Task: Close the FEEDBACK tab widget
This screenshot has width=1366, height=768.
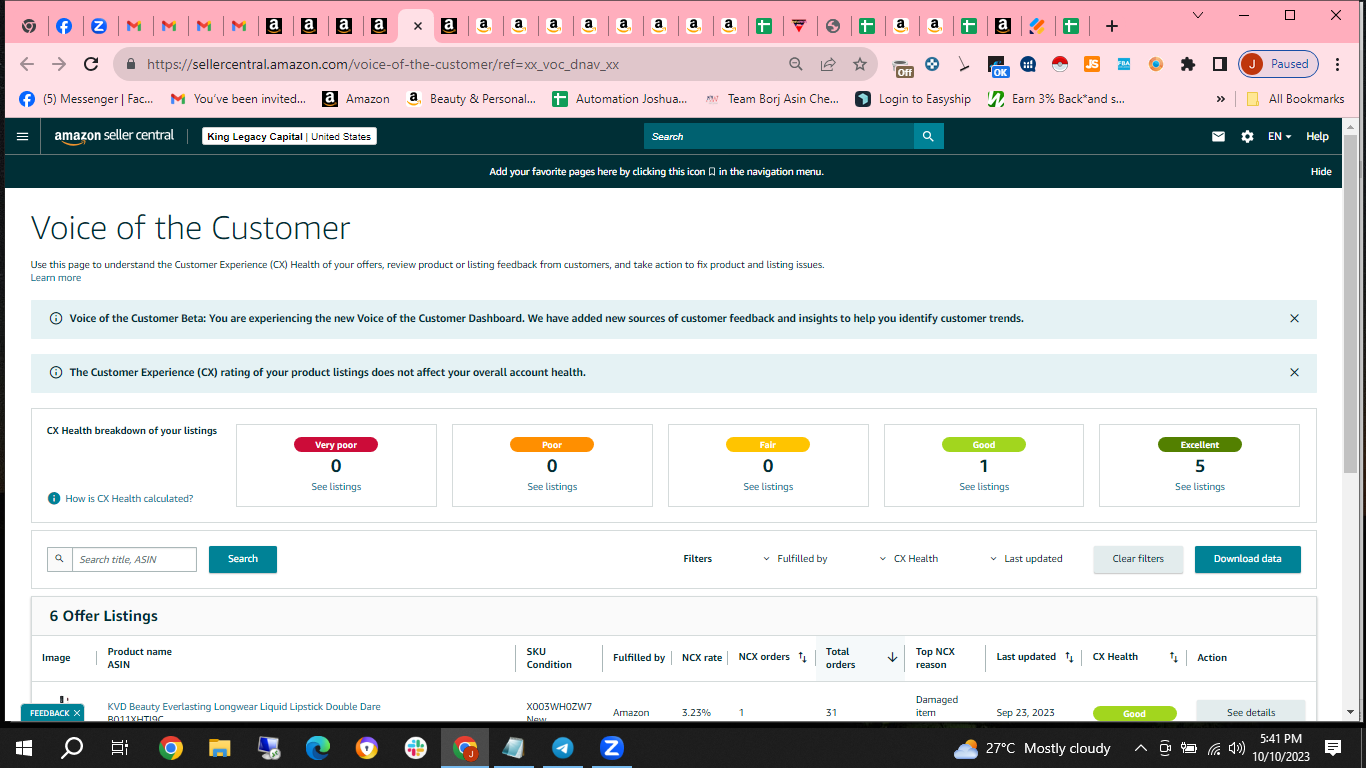Action: coord(77,713)
